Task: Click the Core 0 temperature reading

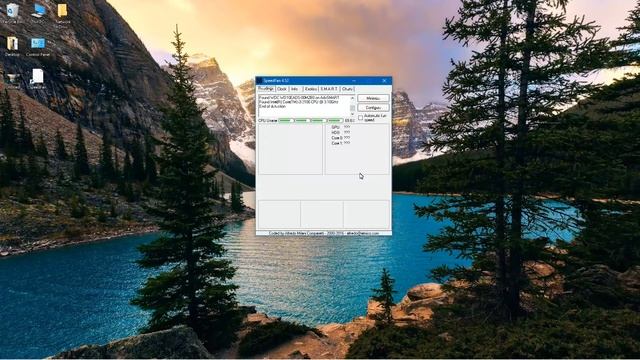Action: (x=341, y=138)
